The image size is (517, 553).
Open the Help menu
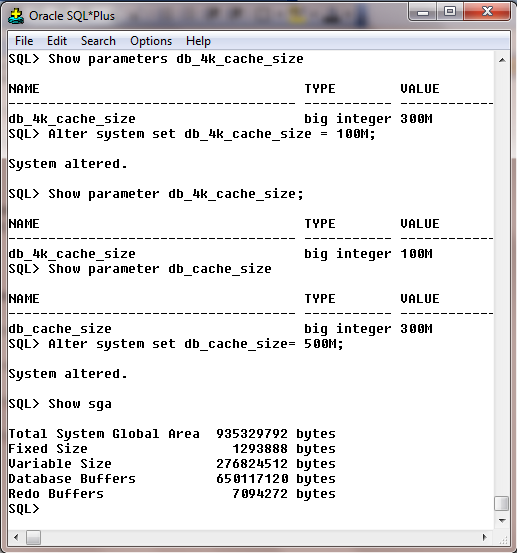coord(198,41)
